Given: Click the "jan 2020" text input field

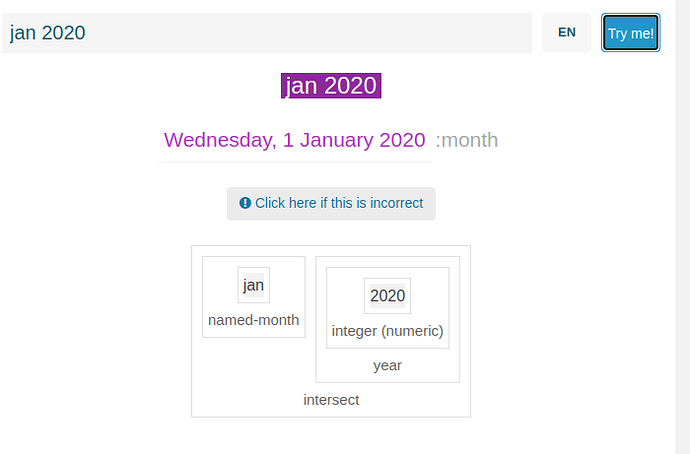Looking at the screenshot, I should [267, 33].
